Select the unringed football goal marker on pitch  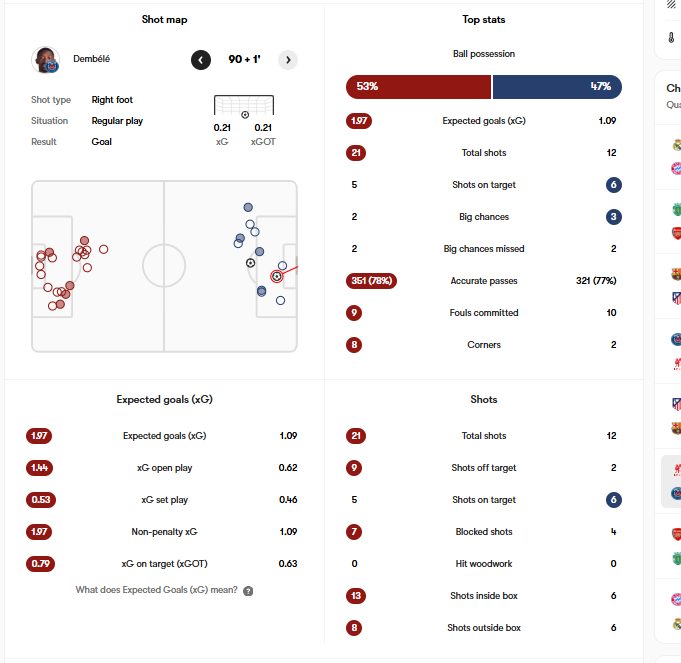(250, 263)
